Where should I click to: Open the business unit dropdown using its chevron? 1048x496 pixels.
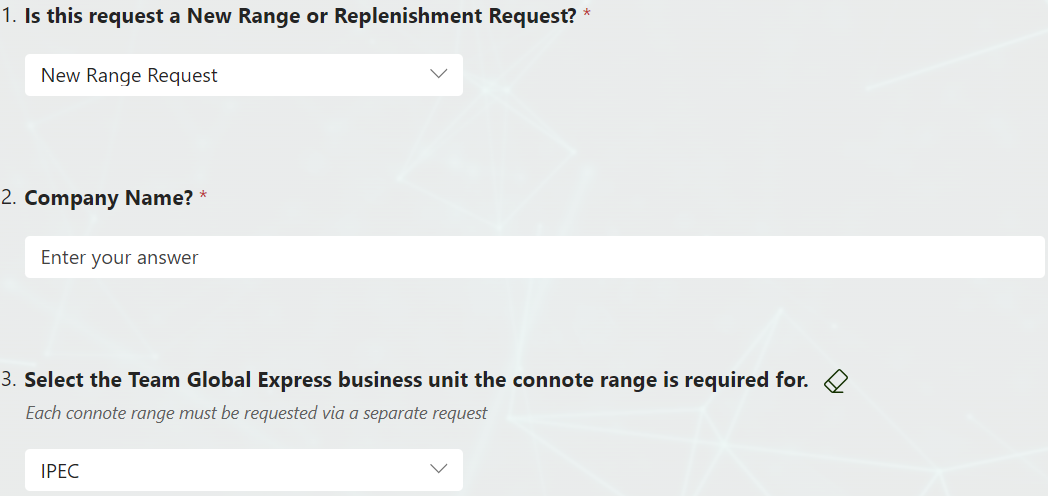click(438, 469)
